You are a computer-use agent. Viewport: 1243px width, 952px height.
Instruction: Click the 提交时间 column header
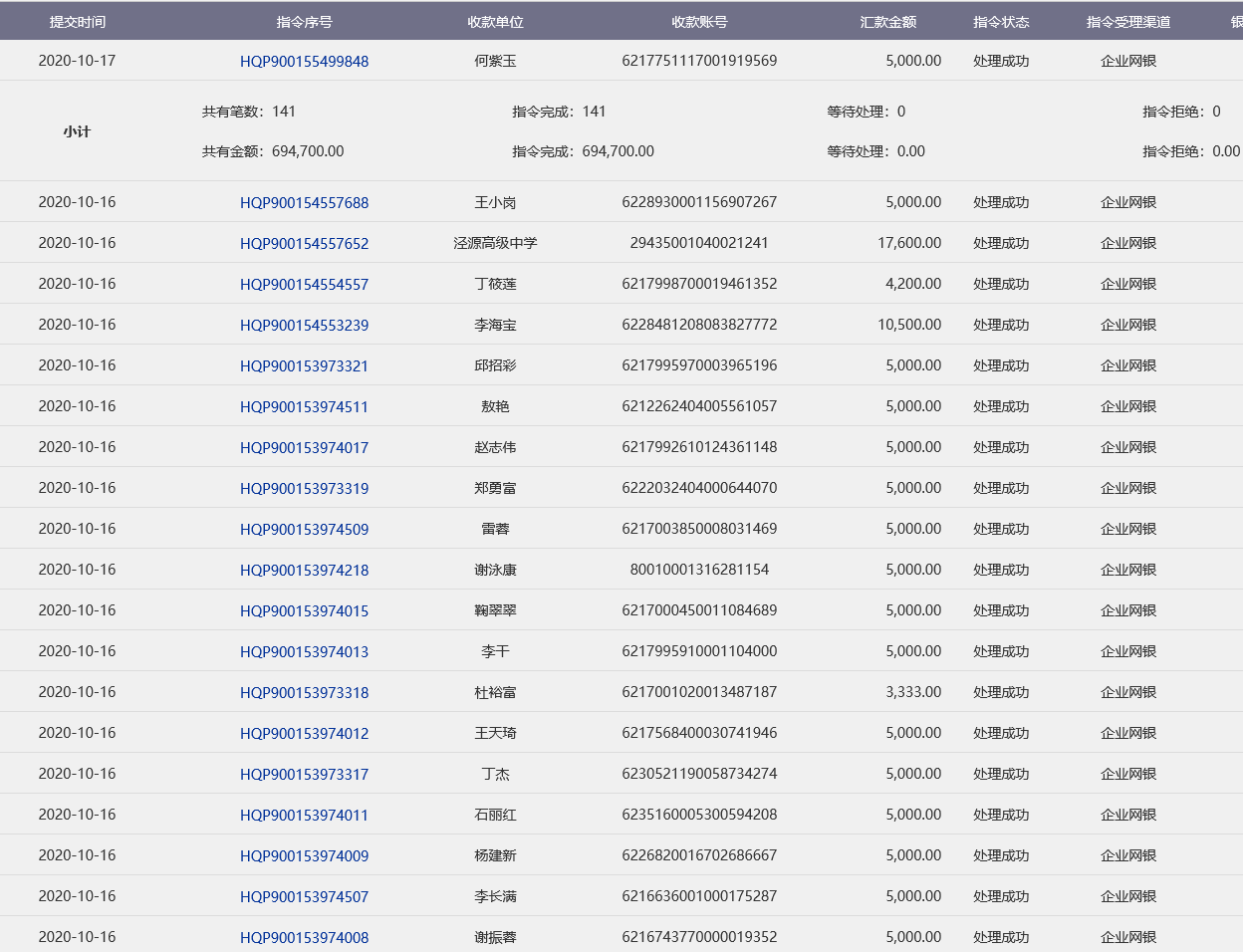pyautogui.click(x=77, y=22)
